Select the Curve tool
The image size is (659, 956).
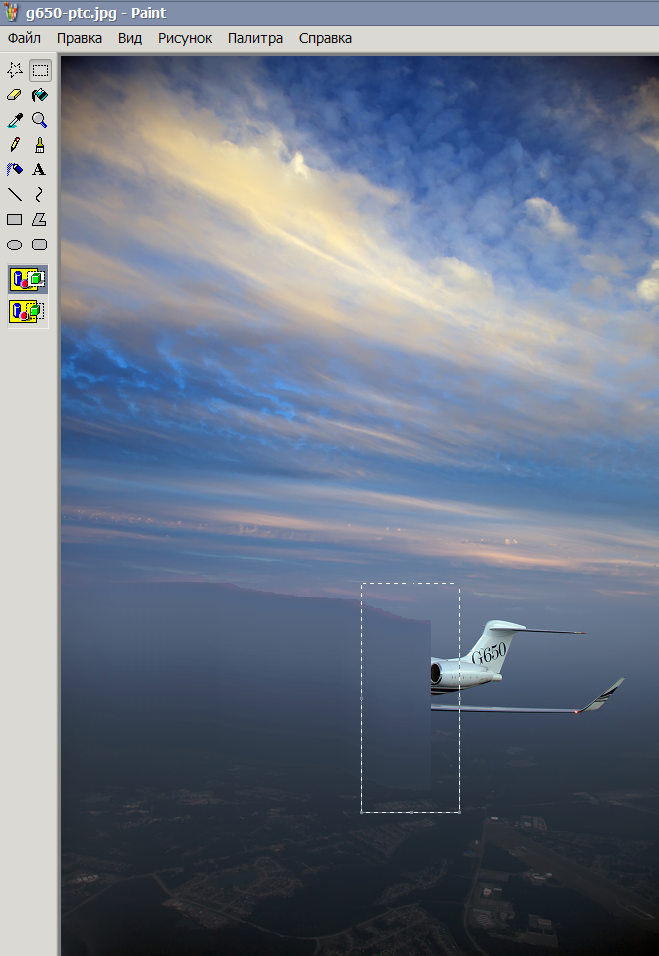[40, 194]
